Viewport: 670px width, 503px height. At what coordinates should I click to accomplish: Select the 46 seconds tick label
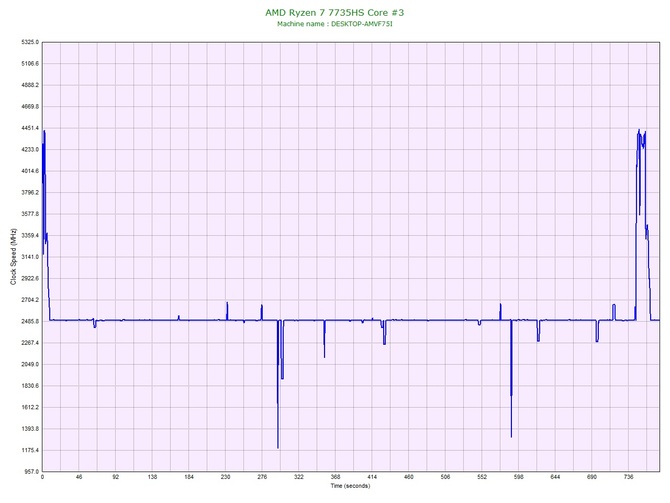click(x=79, y=477)
